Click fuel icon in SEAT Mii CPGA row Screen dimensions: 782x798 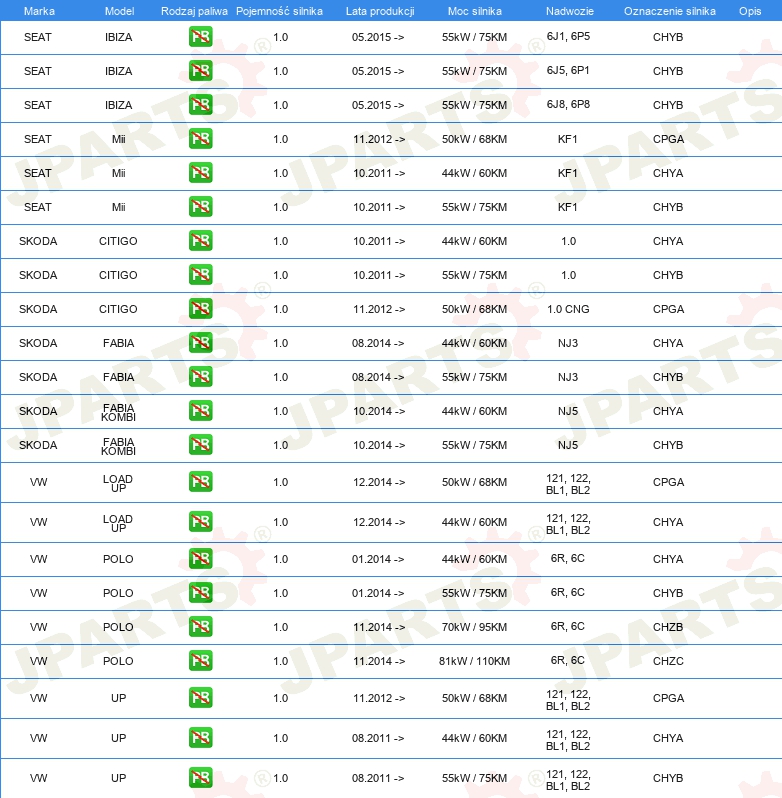[200, 139]
